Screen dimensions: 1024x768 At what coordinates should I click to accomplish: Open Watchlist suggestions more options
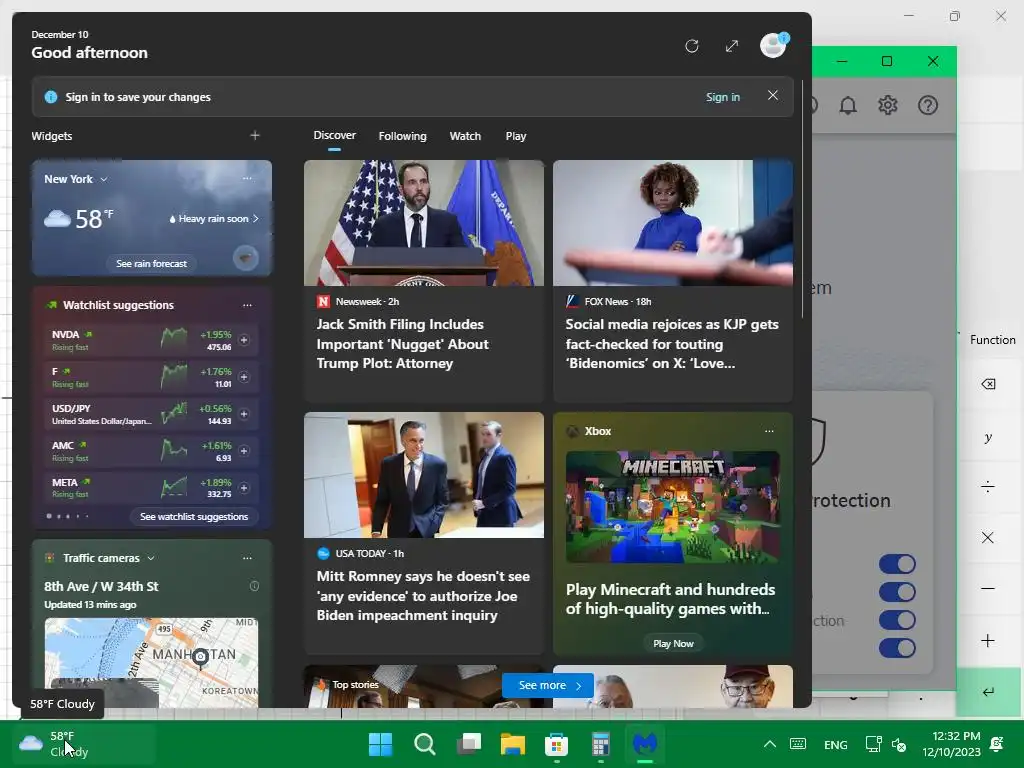[x=247, y=305]
